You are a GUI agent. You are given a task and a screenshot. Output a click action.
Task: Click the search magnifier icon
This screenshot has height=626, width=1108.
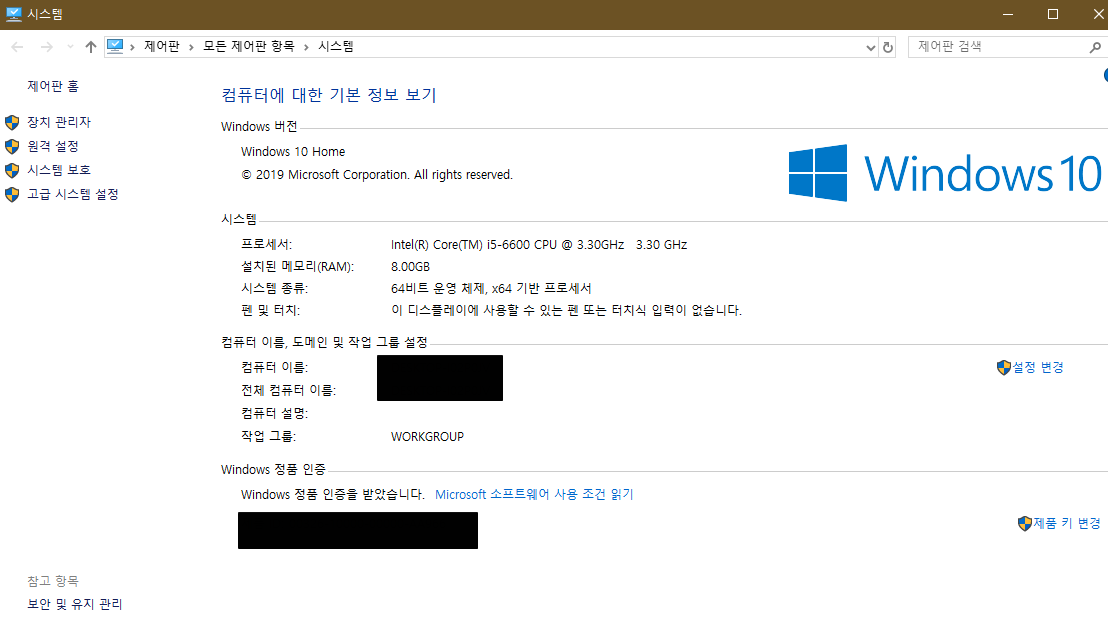(x=1095, y=47)
